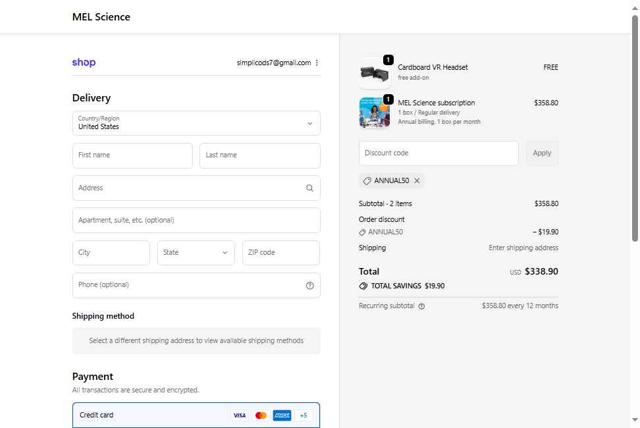Focus the Discount code input

click(x=438, y=153)
